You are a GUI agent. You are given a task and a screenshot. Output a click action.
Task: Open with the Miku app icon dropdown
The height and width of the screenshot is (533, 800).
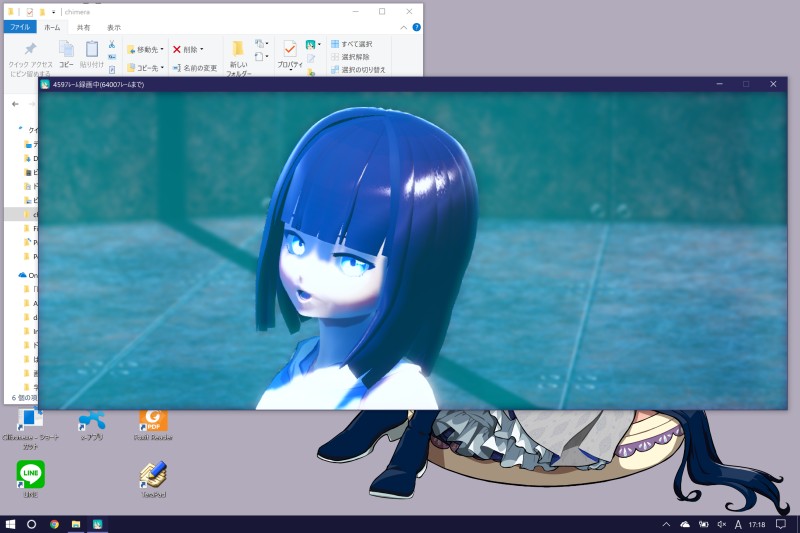[x=313, y=45]
